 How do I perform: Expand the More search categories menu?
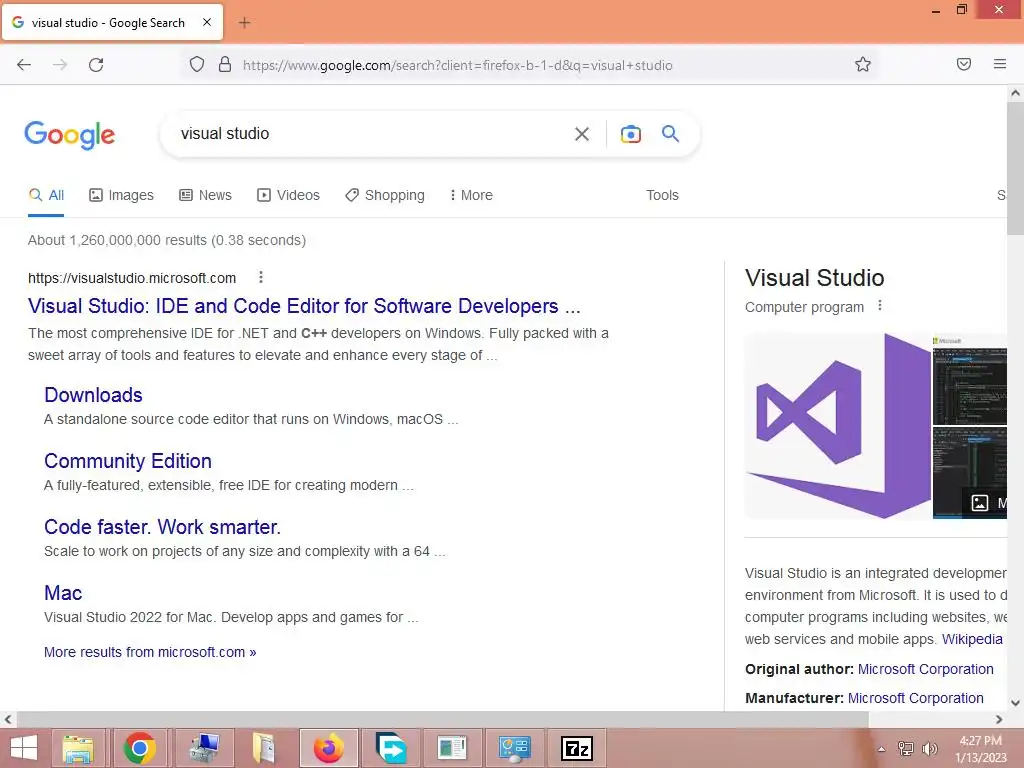[471, 195]
